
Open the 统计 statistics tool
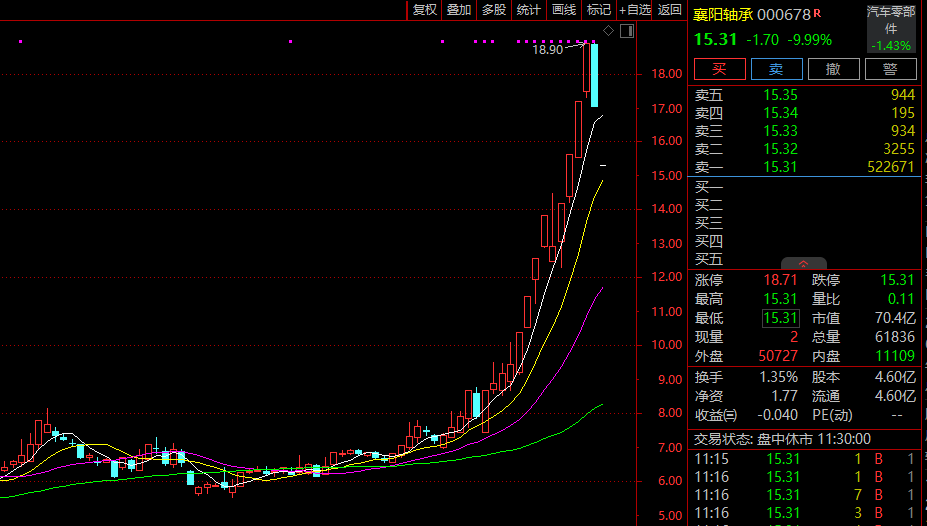(529, 9)
